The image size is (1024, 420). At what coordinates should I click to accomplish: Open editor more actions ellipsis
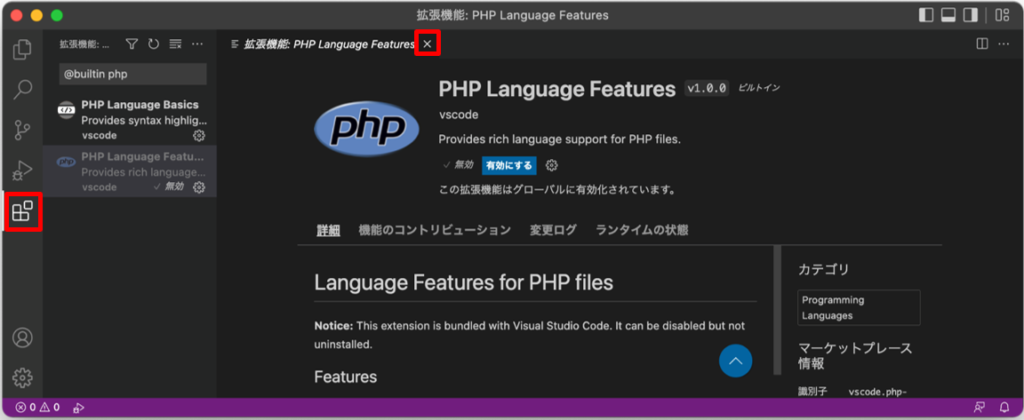(x=1004, y=44)
